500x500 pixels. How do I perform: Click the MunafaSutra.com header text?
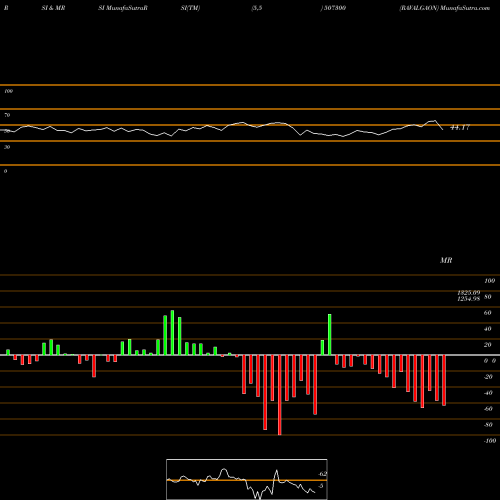pyautogui.click(x=465, y=8)
